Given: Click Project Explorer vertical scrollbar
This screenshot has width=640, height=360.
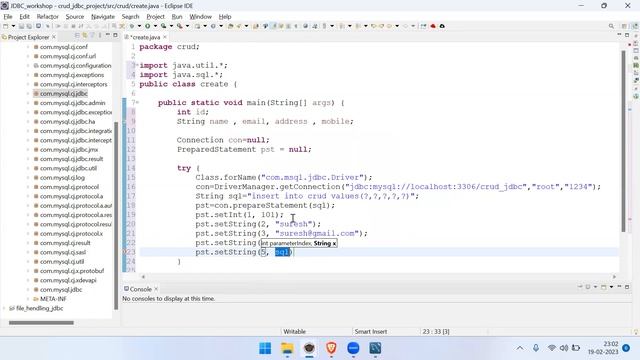Looking at the screenshot, I should coord(116,216).
